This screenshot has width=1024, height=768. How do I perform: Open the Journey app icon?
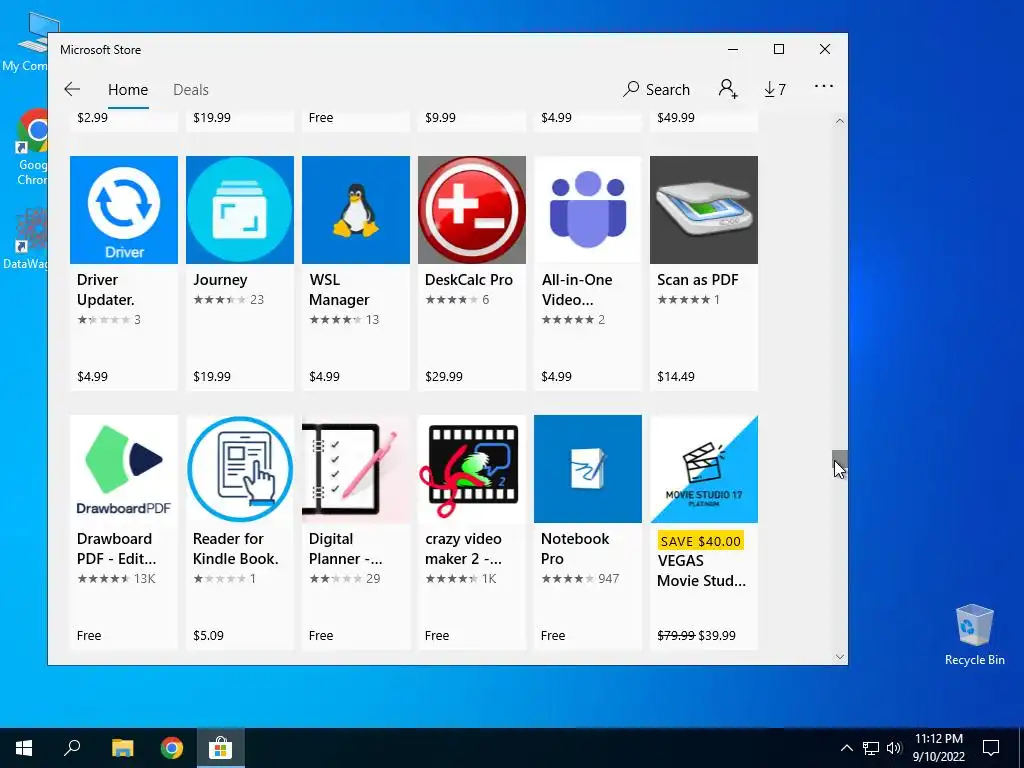tap(240, 210)
